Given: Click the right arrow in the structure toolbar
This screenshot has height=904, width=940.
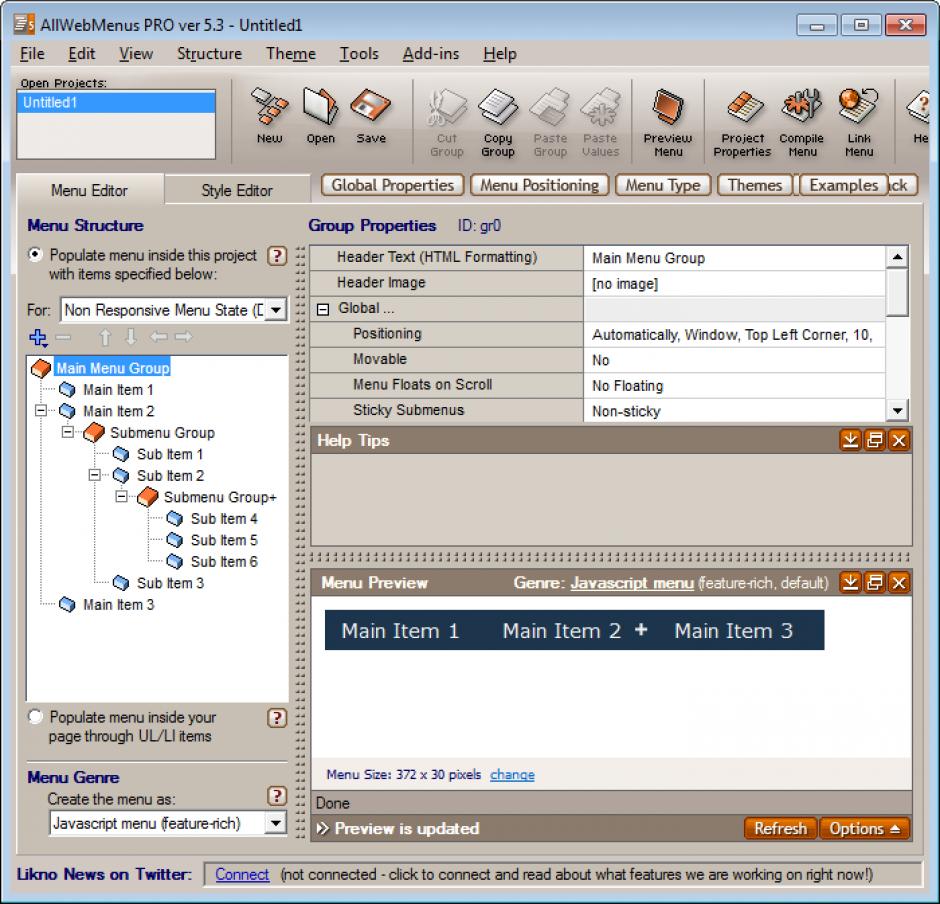Looking at the screenshot, I should tap(183, 337).
